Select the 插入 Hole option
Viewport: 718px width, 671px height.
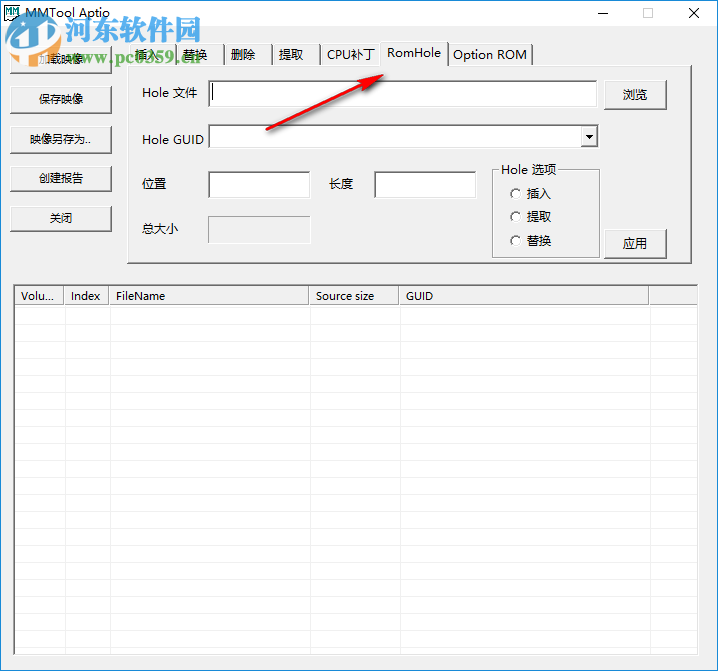530,194
